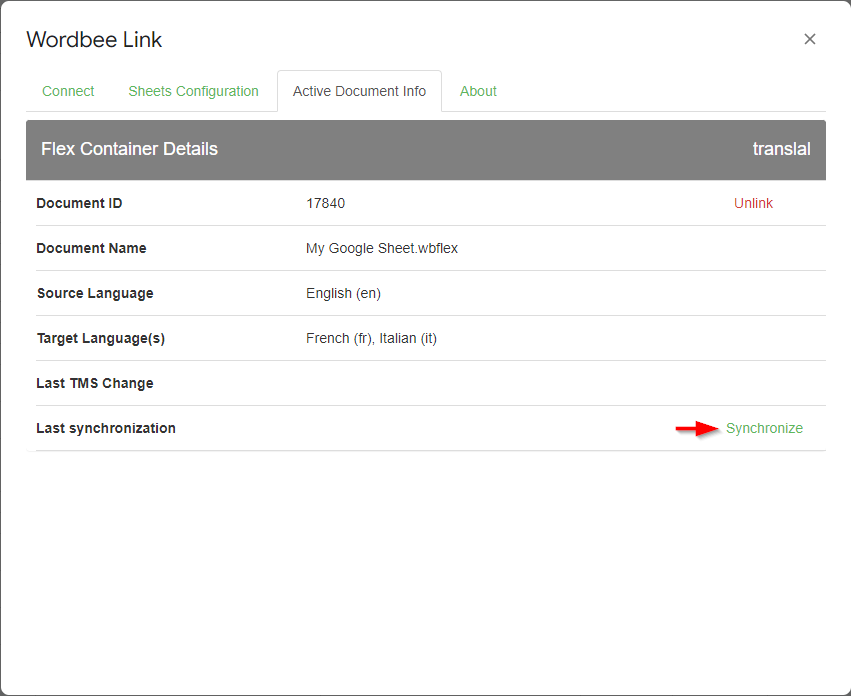Click the Last TMS Change label

[95, 383]
